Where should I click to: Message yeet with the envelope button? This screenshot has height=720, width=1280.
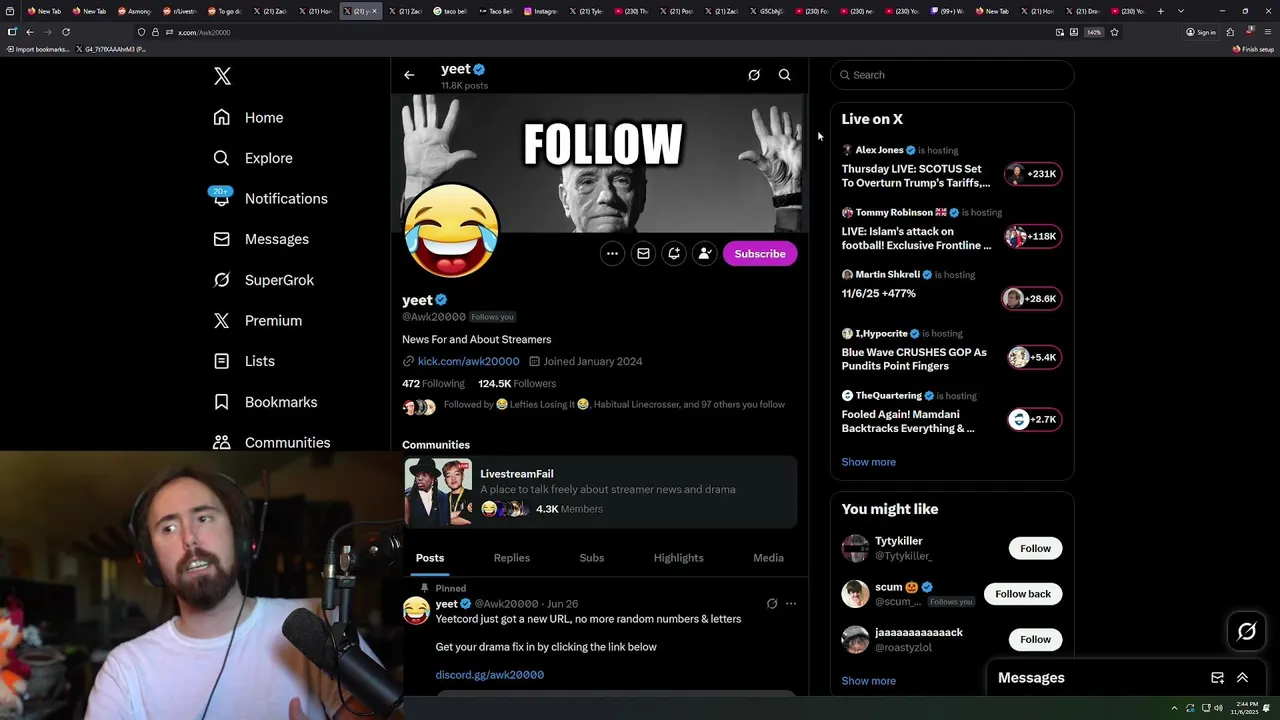click(x=643, y=254)
